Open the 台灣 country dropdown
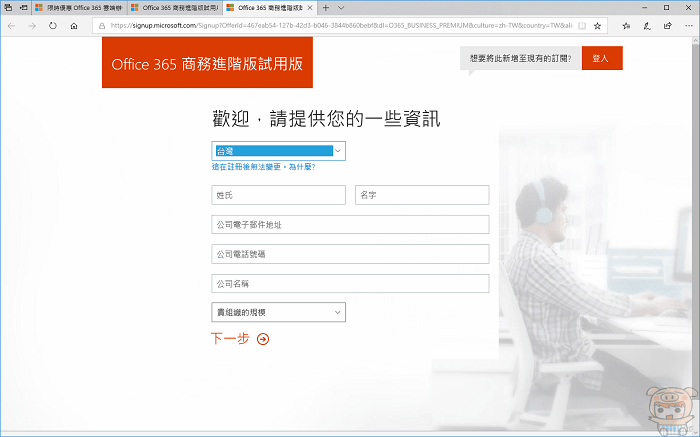Screen dimensions: 700x437 coord(278,151)
